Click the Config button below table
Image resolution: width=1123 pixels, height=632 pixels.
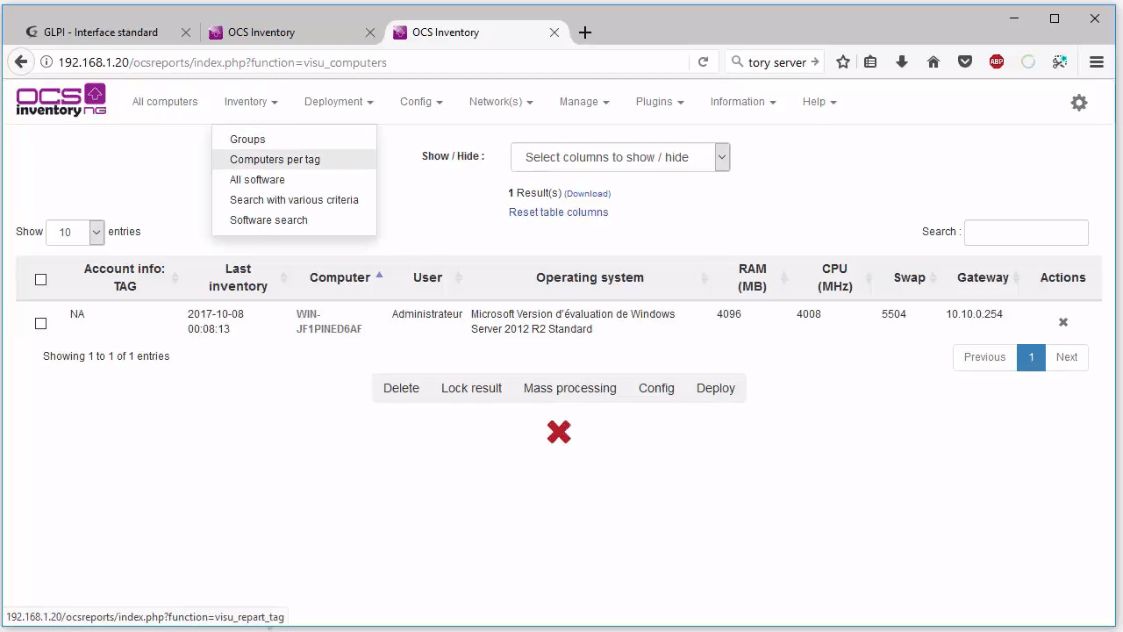click(656, 388)
